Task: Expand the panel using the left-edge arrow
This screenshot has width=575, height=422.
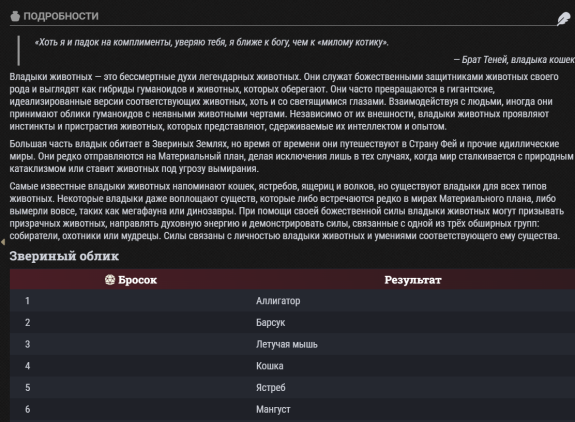Action: pos(3,242)
